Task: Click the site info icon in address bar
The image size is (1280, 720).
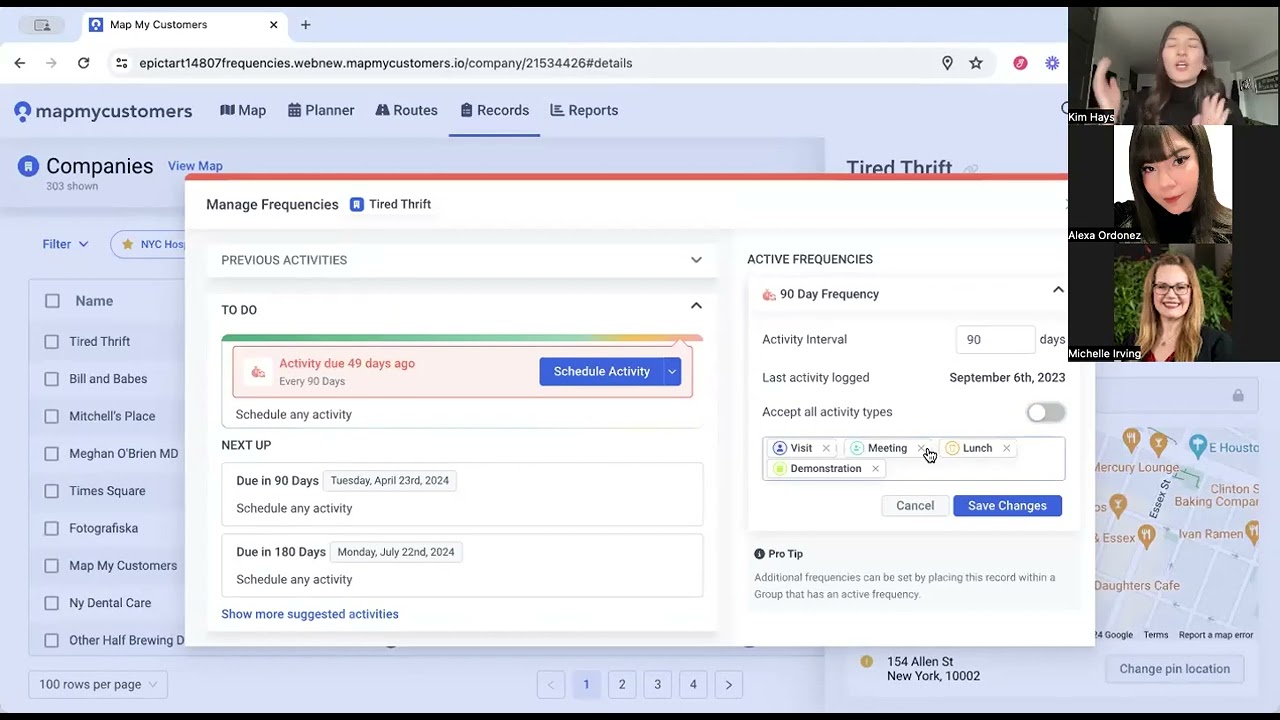Action: [x=121, y=63]
